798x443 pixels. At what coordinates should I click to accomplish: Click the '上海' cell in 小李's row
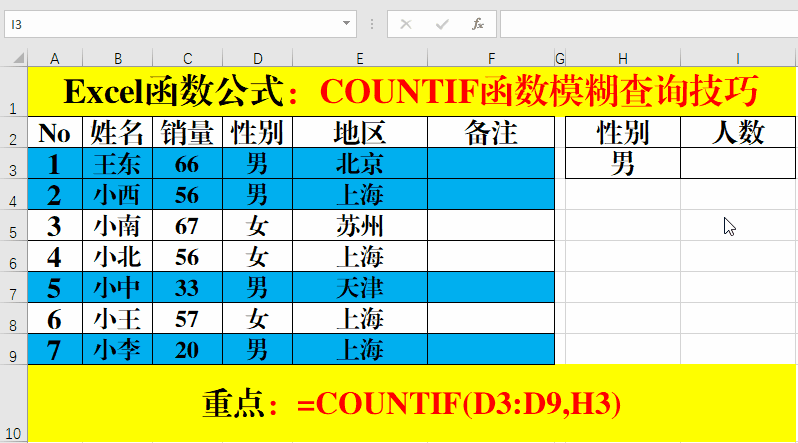[360, 350]
